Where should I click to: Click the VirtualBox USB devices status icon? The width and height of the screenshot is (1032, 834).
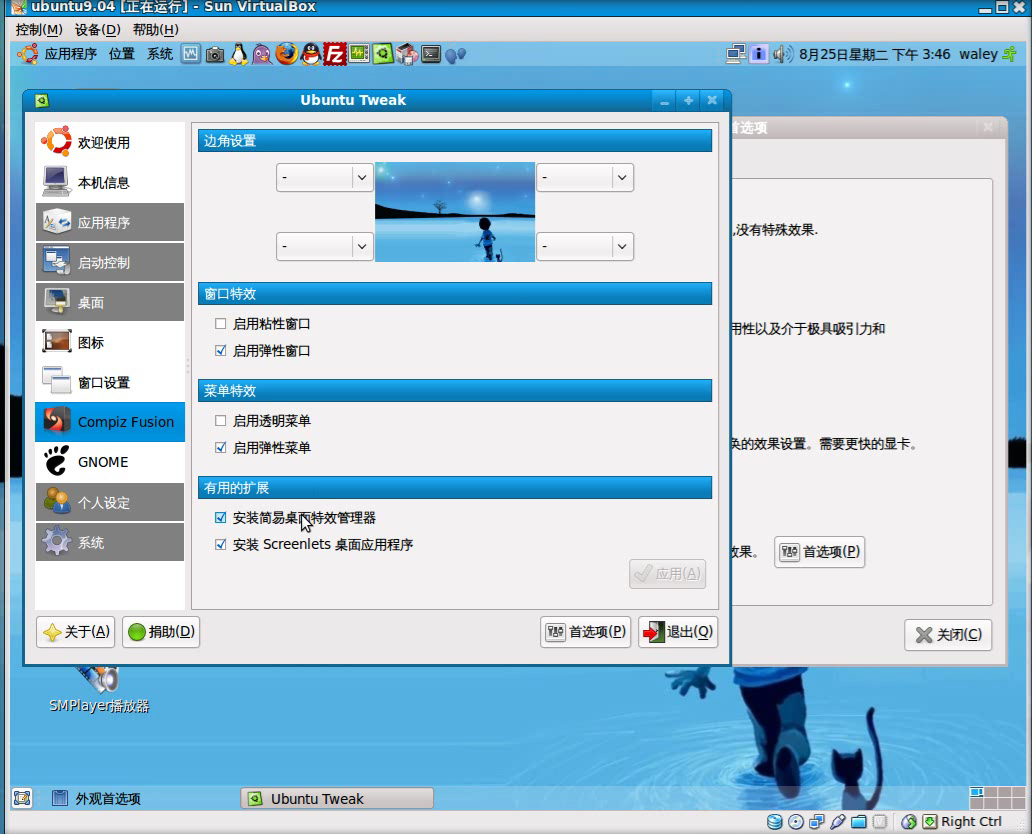coord(838,821)
